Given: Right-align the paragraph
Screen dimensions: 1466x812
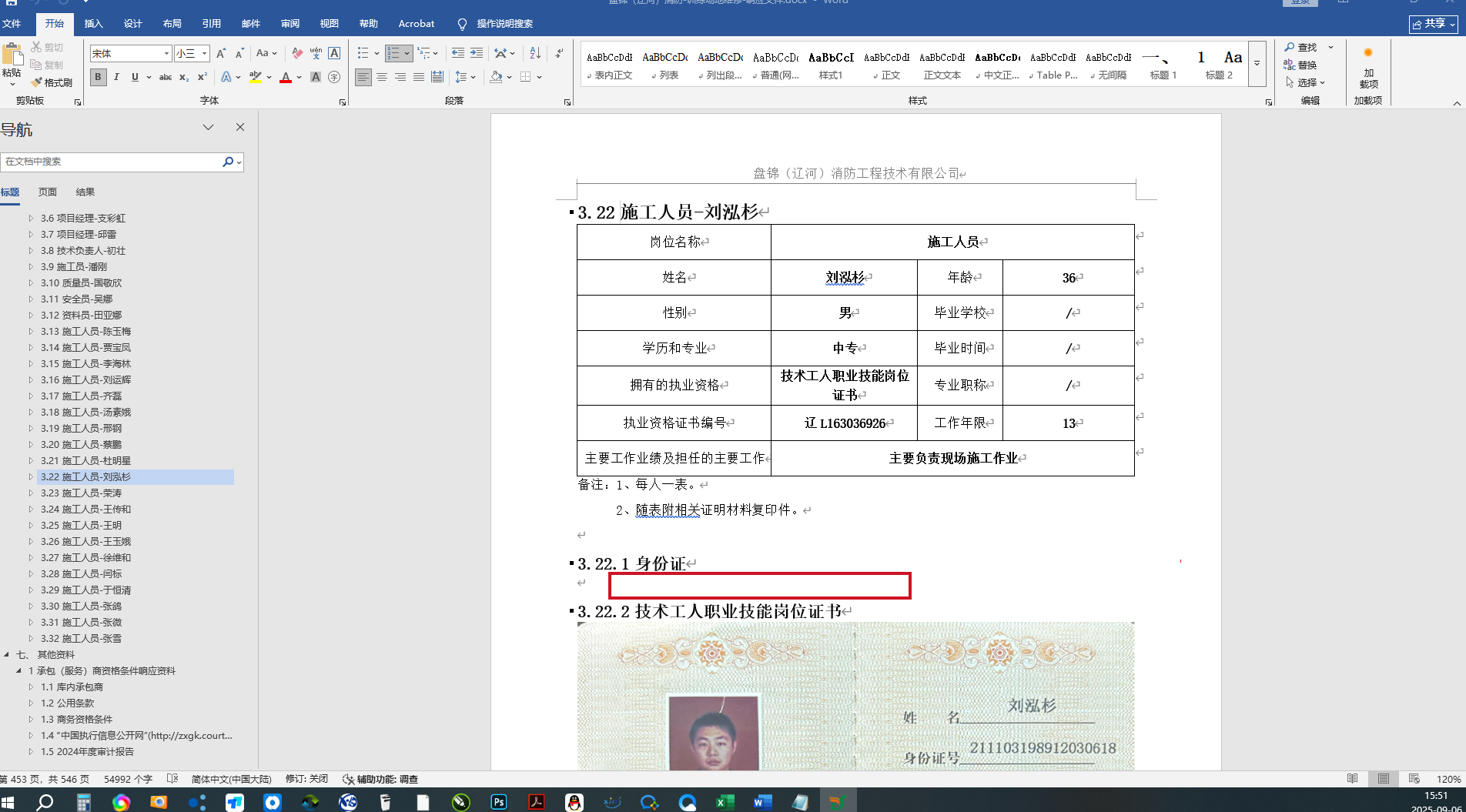Looking at the screenshot, I should [400, 77].
